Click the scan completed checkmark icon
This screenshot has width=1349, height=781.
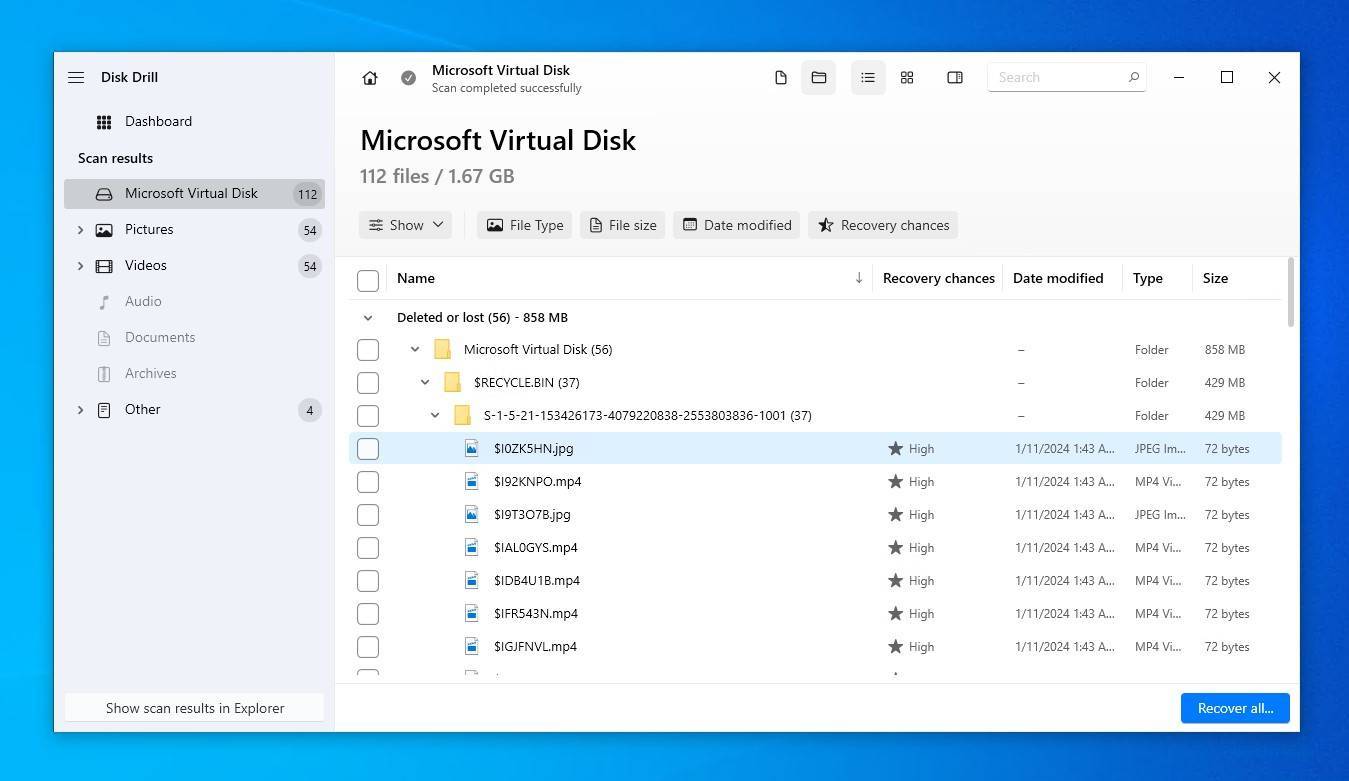[408, 78]
